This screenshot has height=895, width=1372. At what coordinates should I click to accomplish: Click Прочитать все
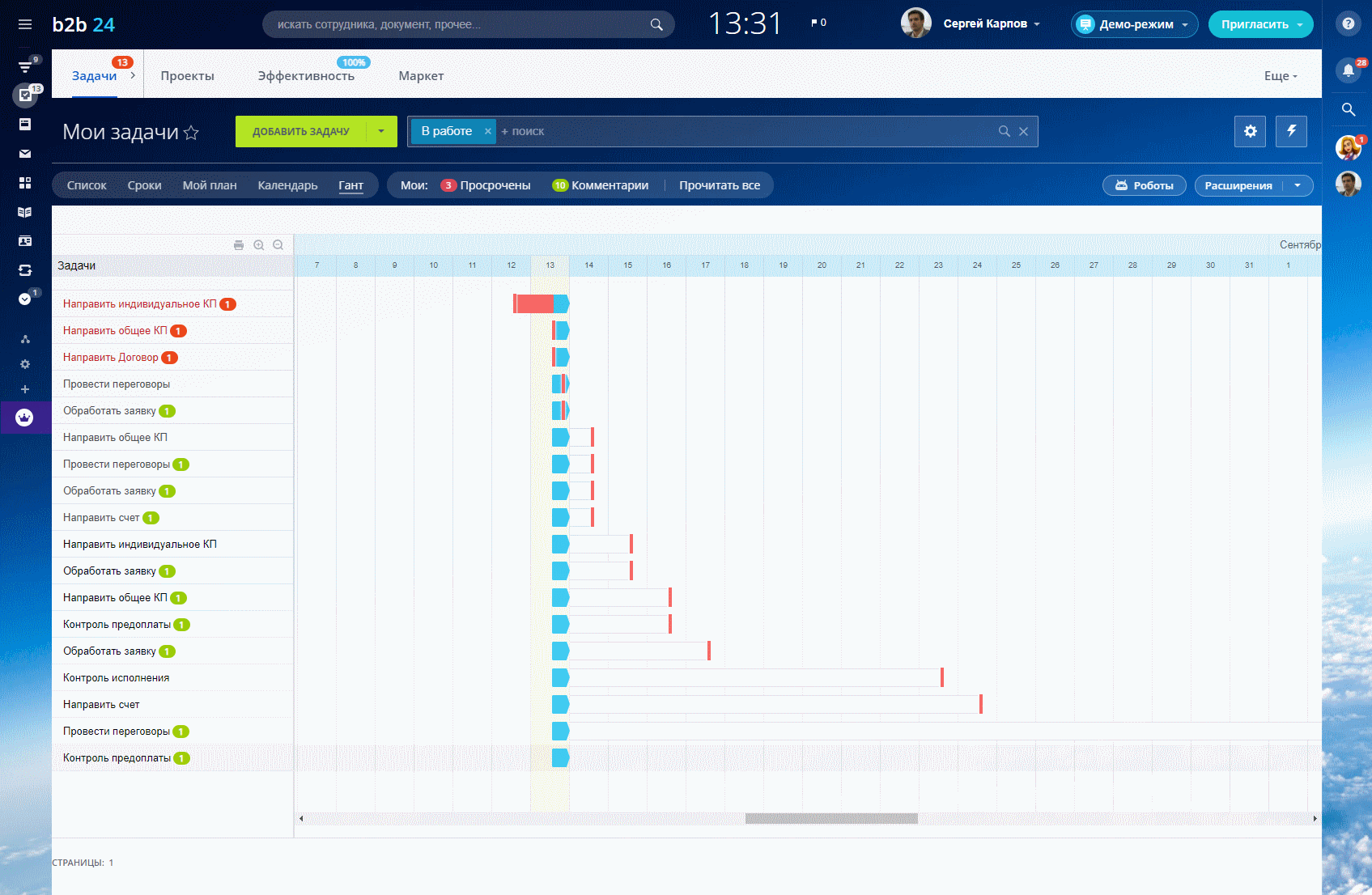coord(720,185)
